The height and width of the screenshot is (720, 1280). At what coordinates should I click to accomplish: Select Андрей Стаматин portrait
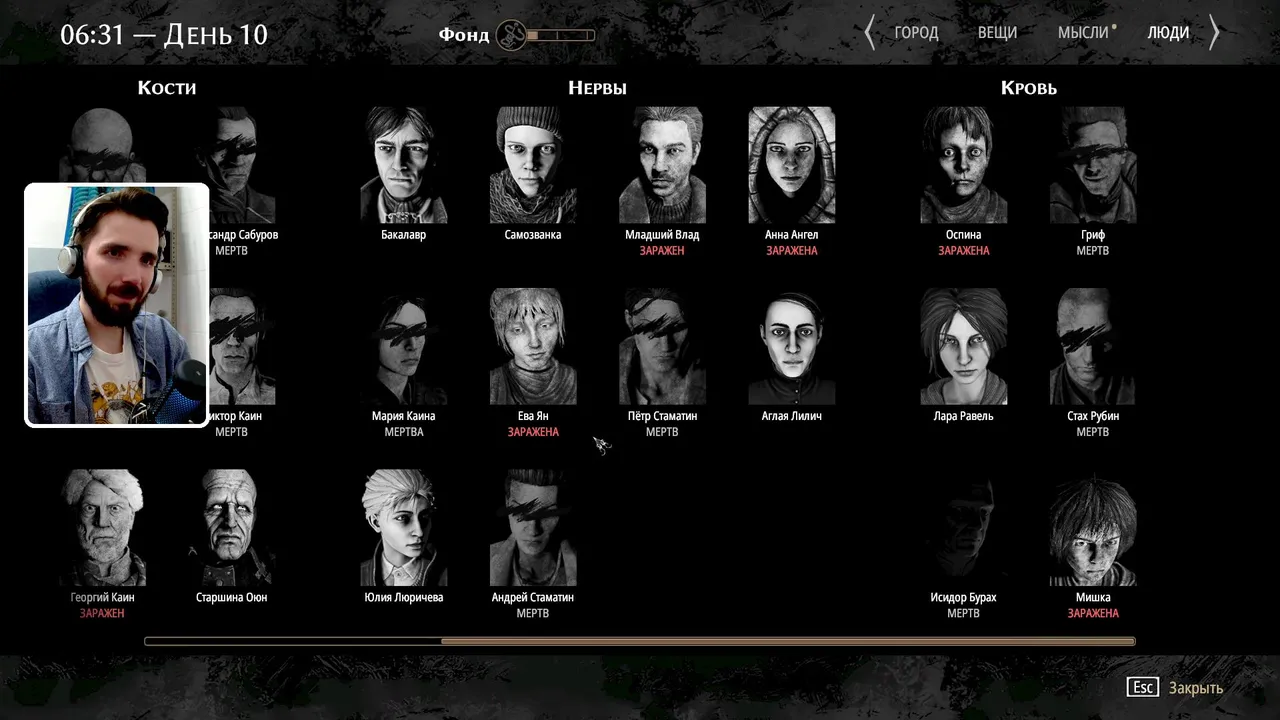click(533, 527)
